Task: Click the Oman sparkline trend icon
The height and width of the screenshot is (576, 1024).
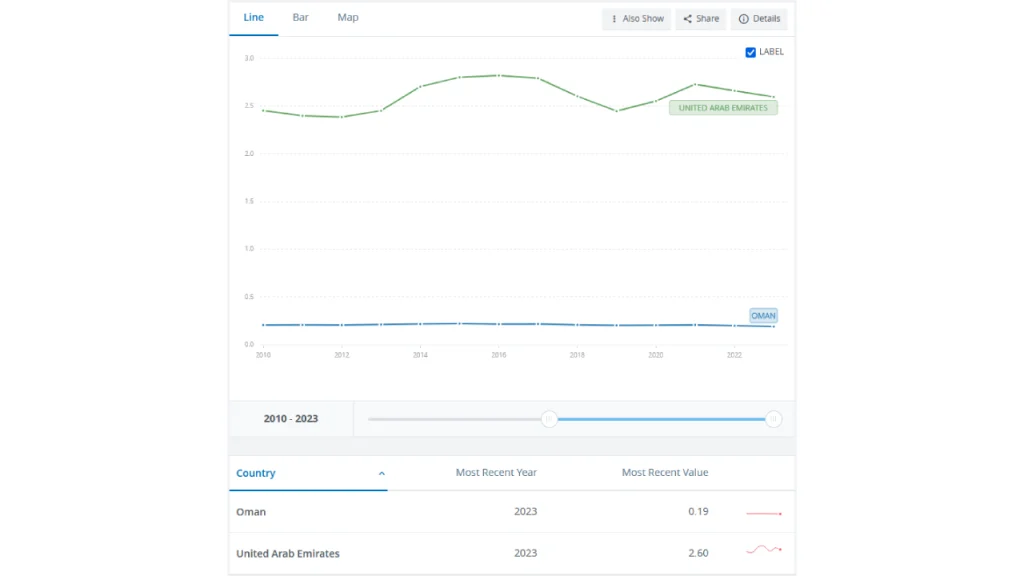Action: point(764,513)
